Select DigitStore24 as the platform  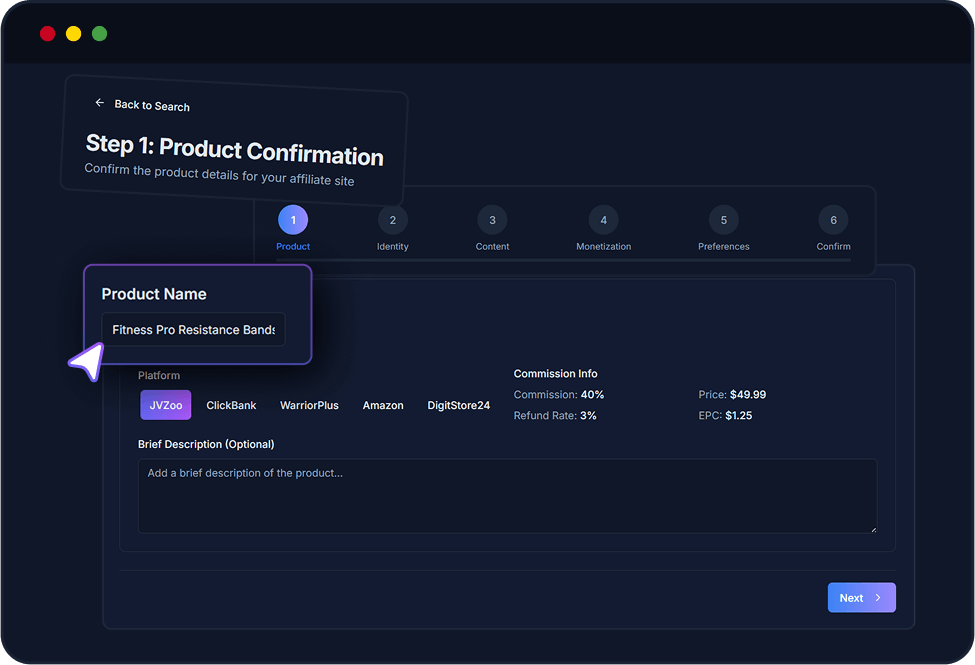458,405
